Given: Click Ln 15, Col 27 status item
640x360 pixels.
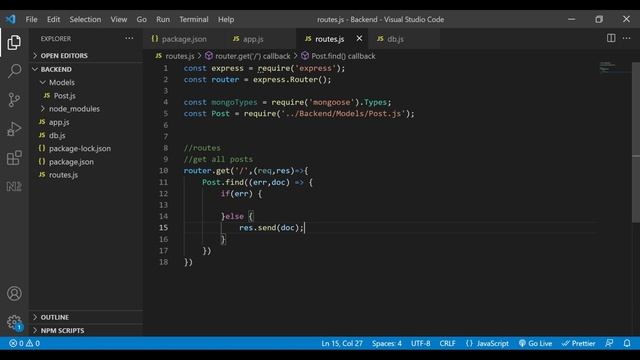Looking at the screenshot, I should tap(342, 343).
